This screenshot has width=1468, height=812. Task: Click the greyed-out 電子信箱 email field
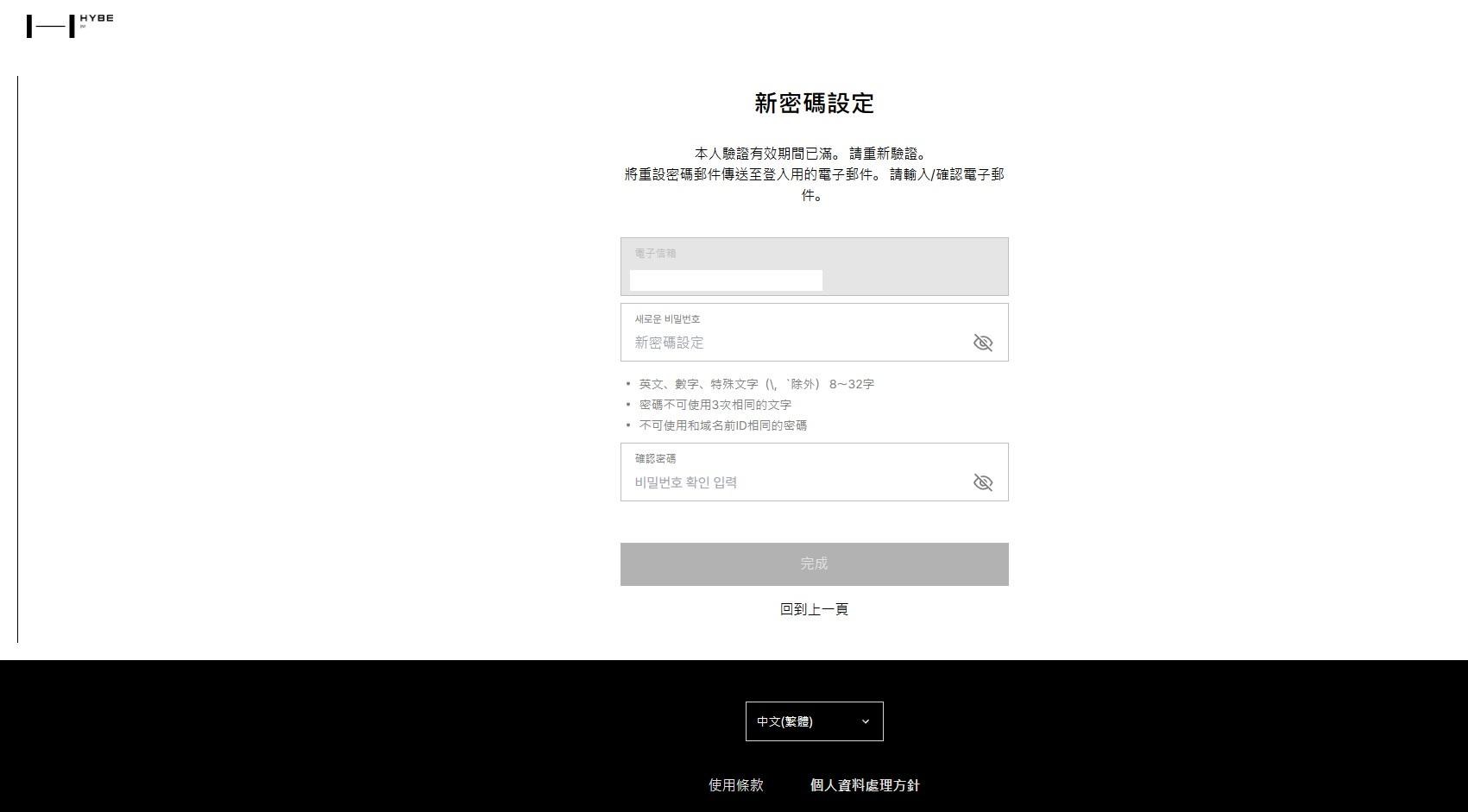[x=814, y=267]
